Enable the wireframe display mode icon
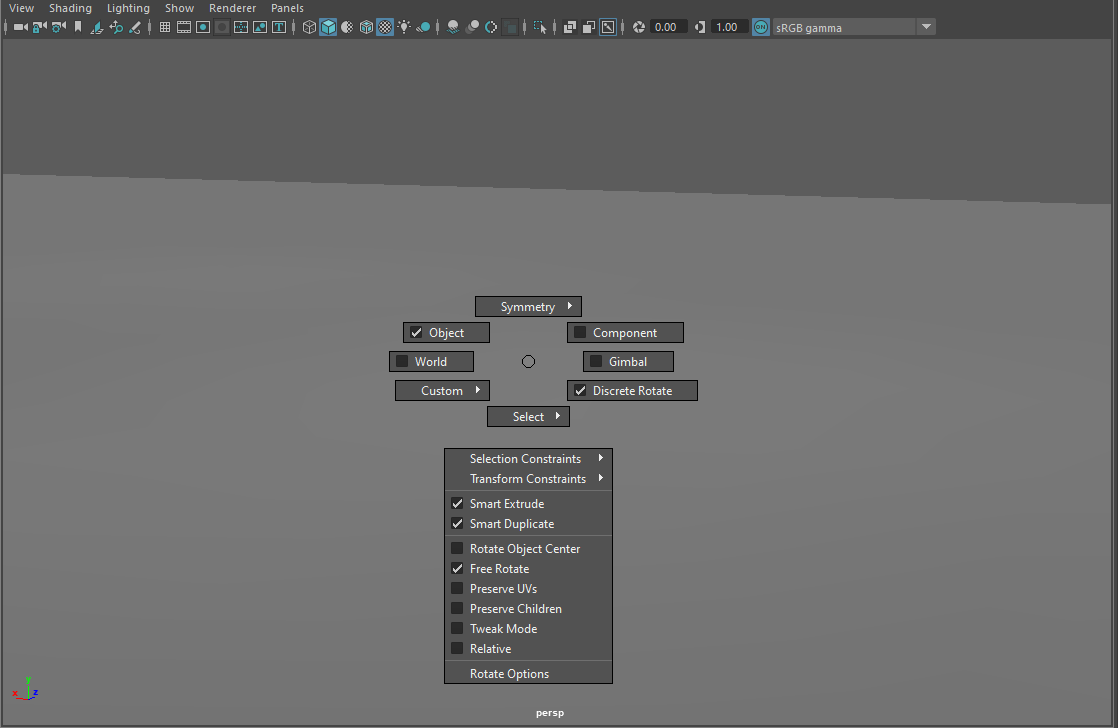Image resolution: width=1118 pixels, height=728 pixels. point(309,27)
